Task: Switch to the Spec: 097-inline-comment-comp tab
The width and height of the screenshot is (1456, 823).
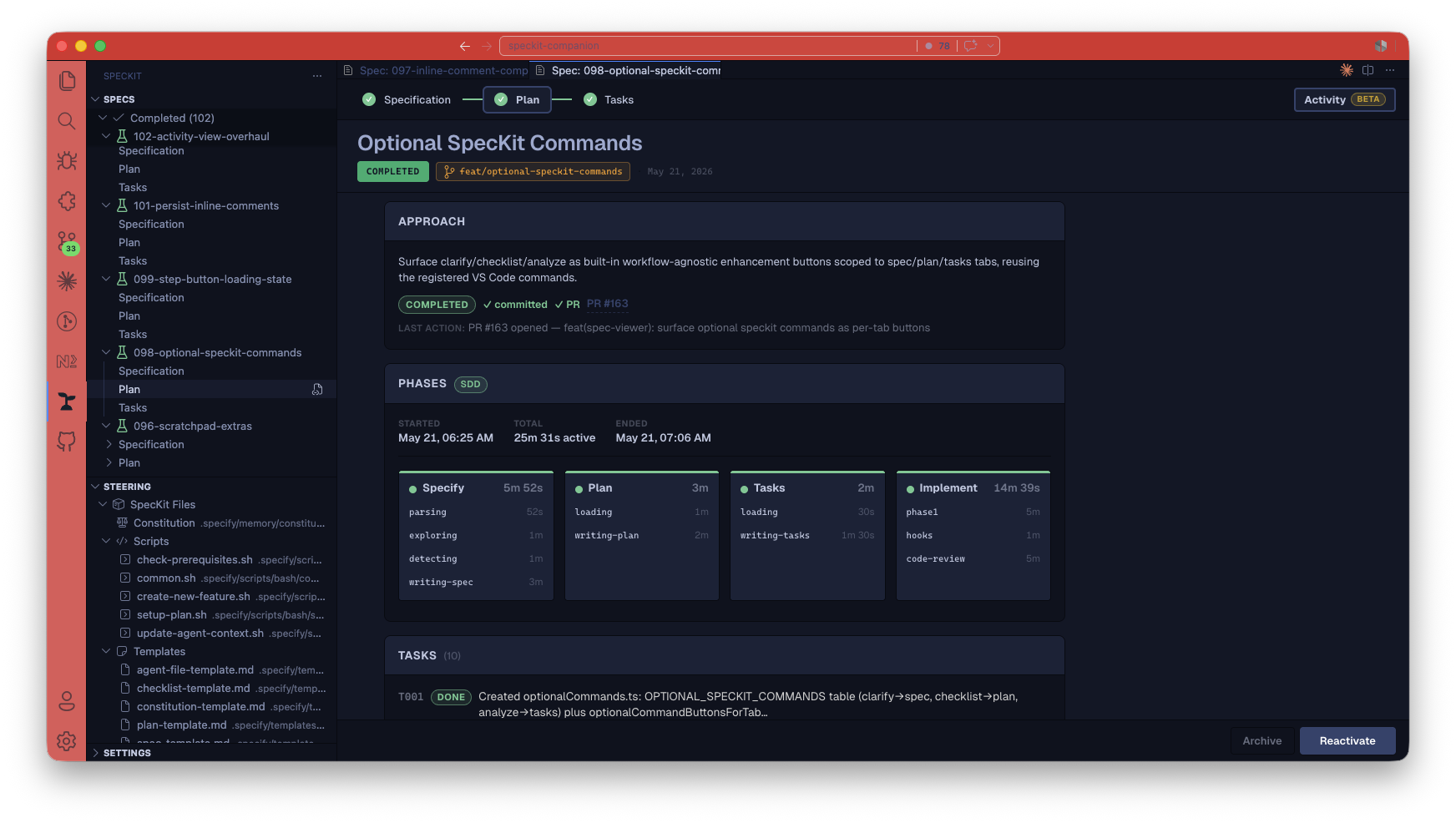Action: 435,70
